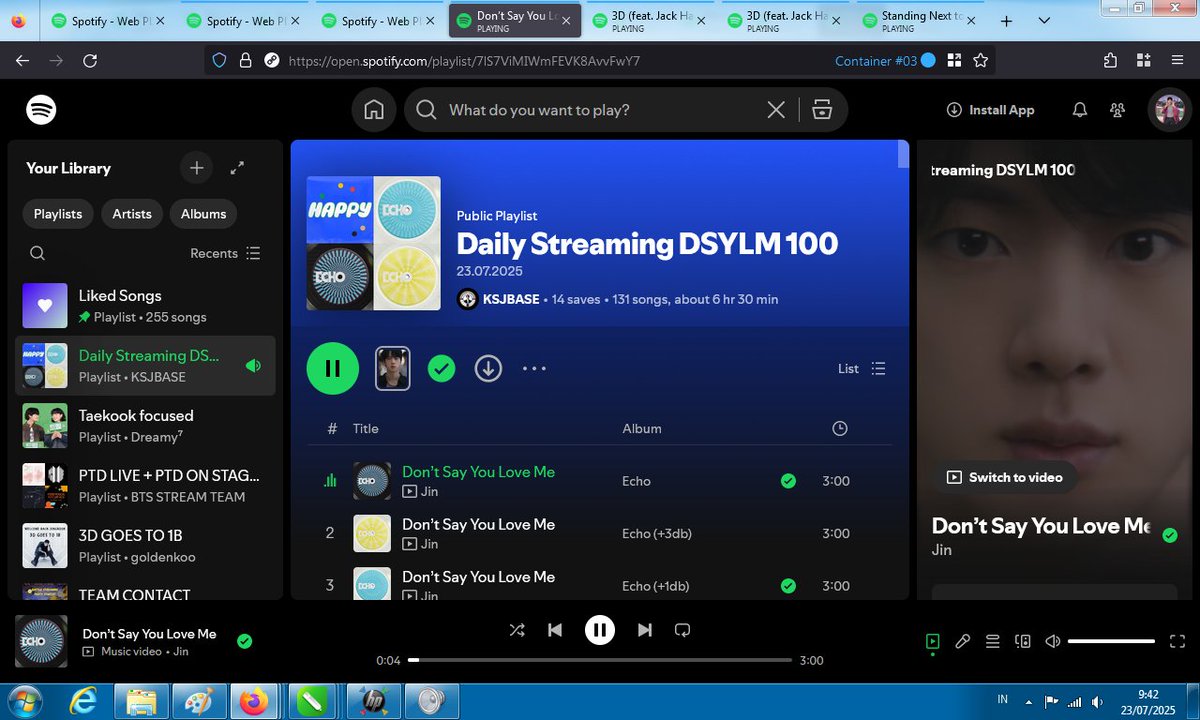The height and width of the screenshot is (720, 1200).
Task: Open notifications bell (What's New)
Action: [1080, 110]
